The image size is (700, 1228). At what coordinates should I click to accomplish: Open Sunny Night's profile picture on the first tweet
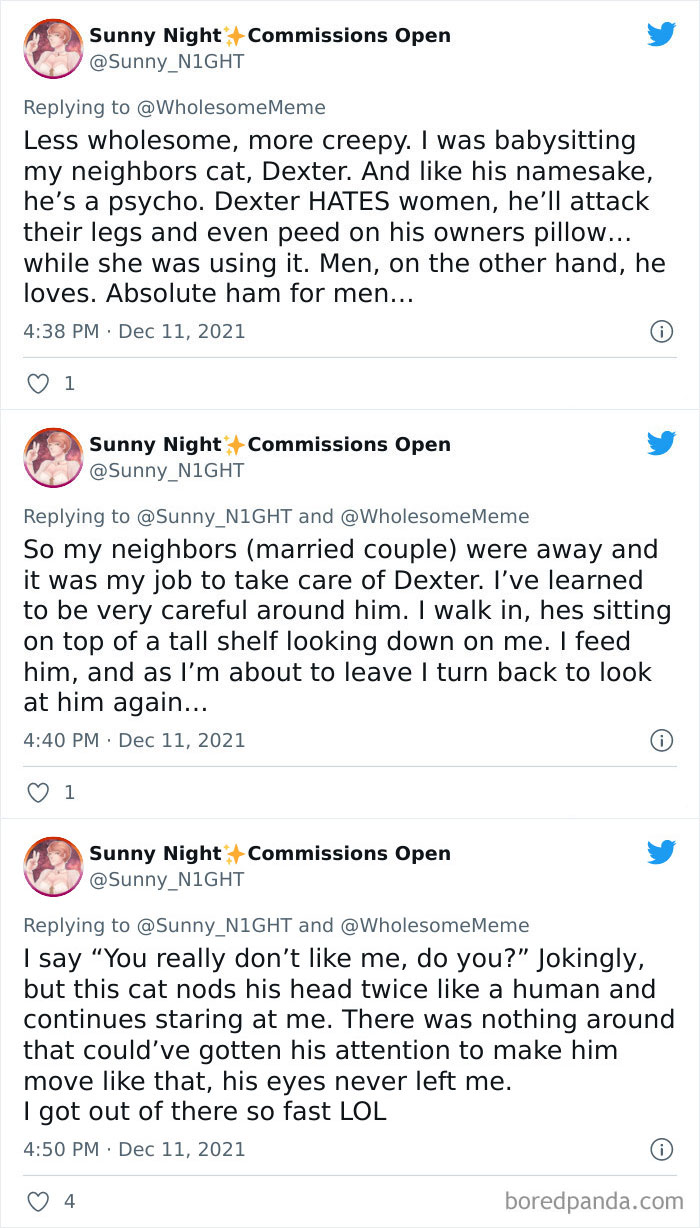(52, 47)
